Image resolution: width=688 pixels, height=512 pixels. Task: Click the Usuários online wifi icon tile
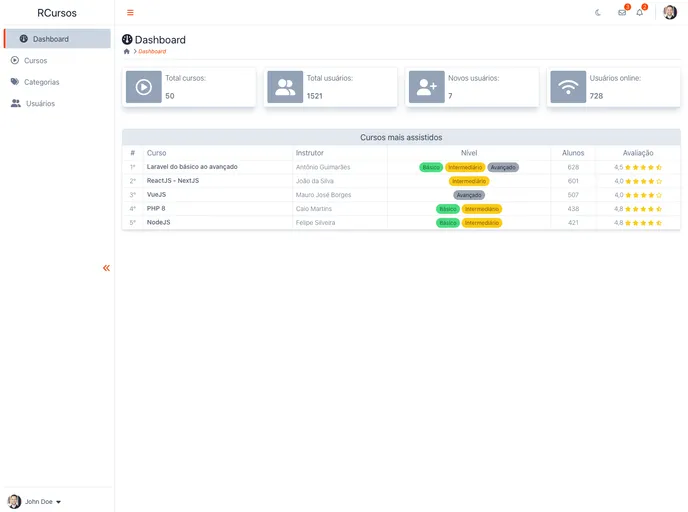coord(568,87)
